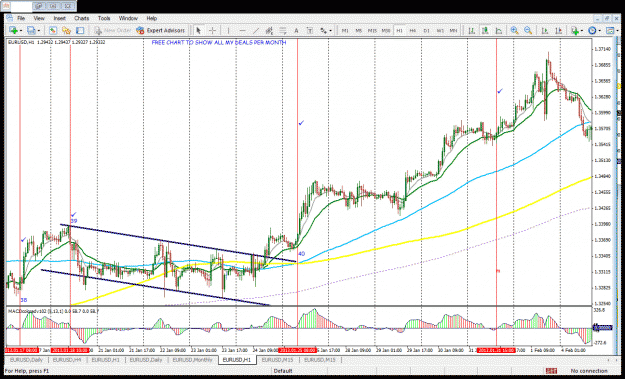The width and height of the screenshot is (625, 379).
Task: Switch timeframe to MN
Action: 454,31
